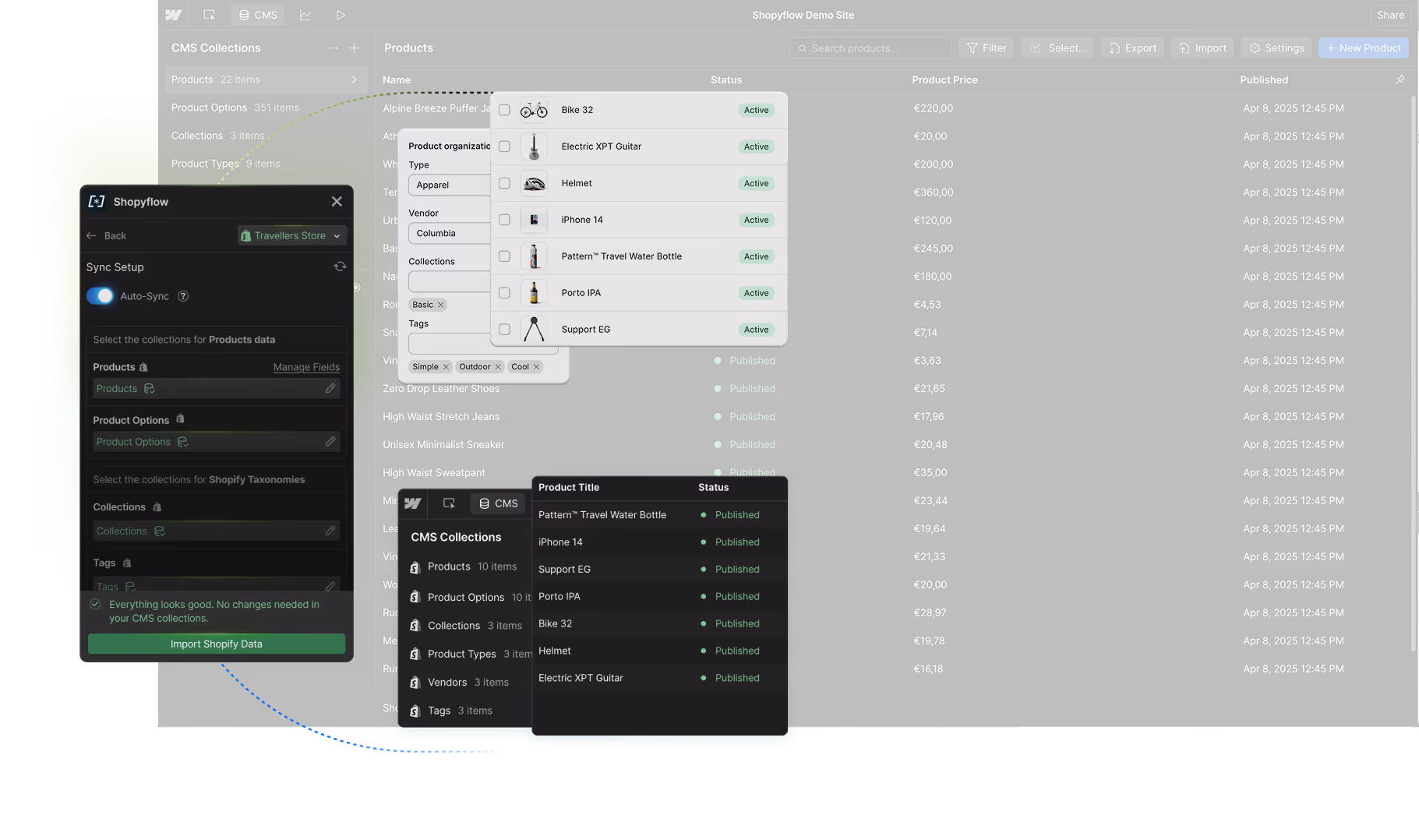Edit the Products collection mapping pencil icon
1419x840 pixels.
tap(330, 388)
